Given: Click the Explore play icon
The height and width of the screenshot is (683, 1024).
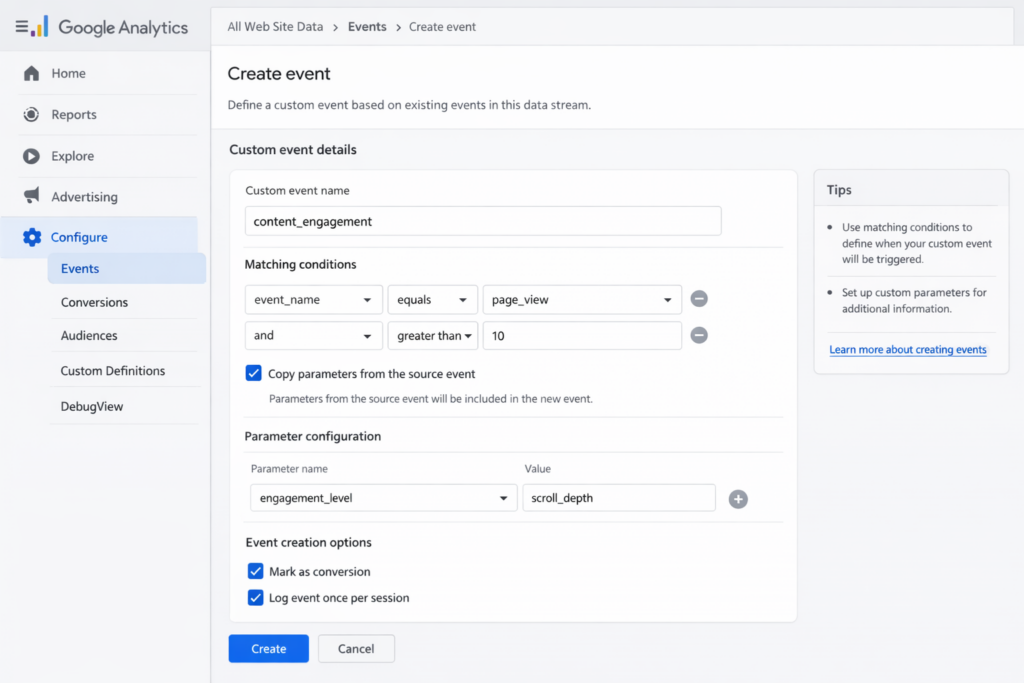Looking at the screenshot, I should pyautogui.click(x=31, y=155).
